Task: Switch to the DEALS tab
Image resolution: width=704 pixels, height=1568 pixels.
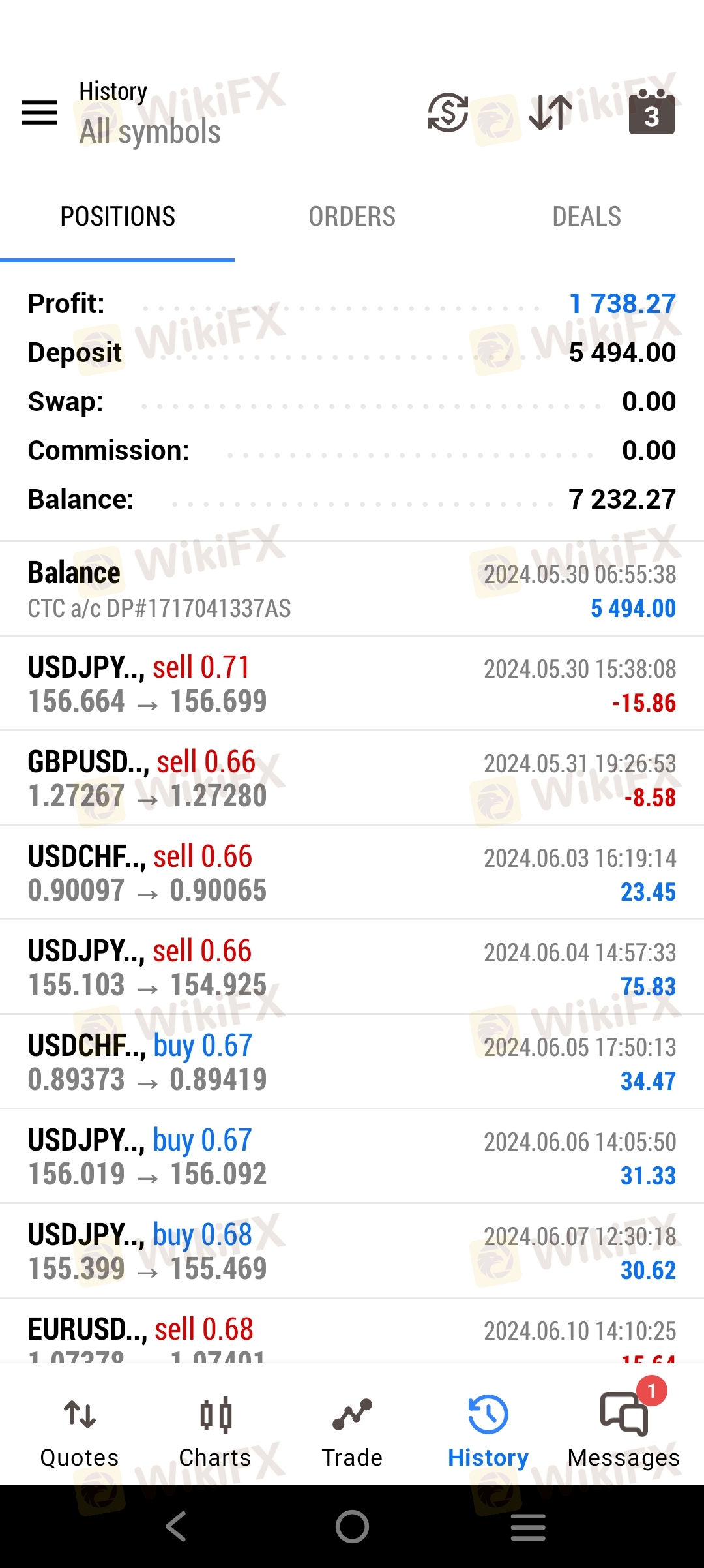Action: click(587, 217)
